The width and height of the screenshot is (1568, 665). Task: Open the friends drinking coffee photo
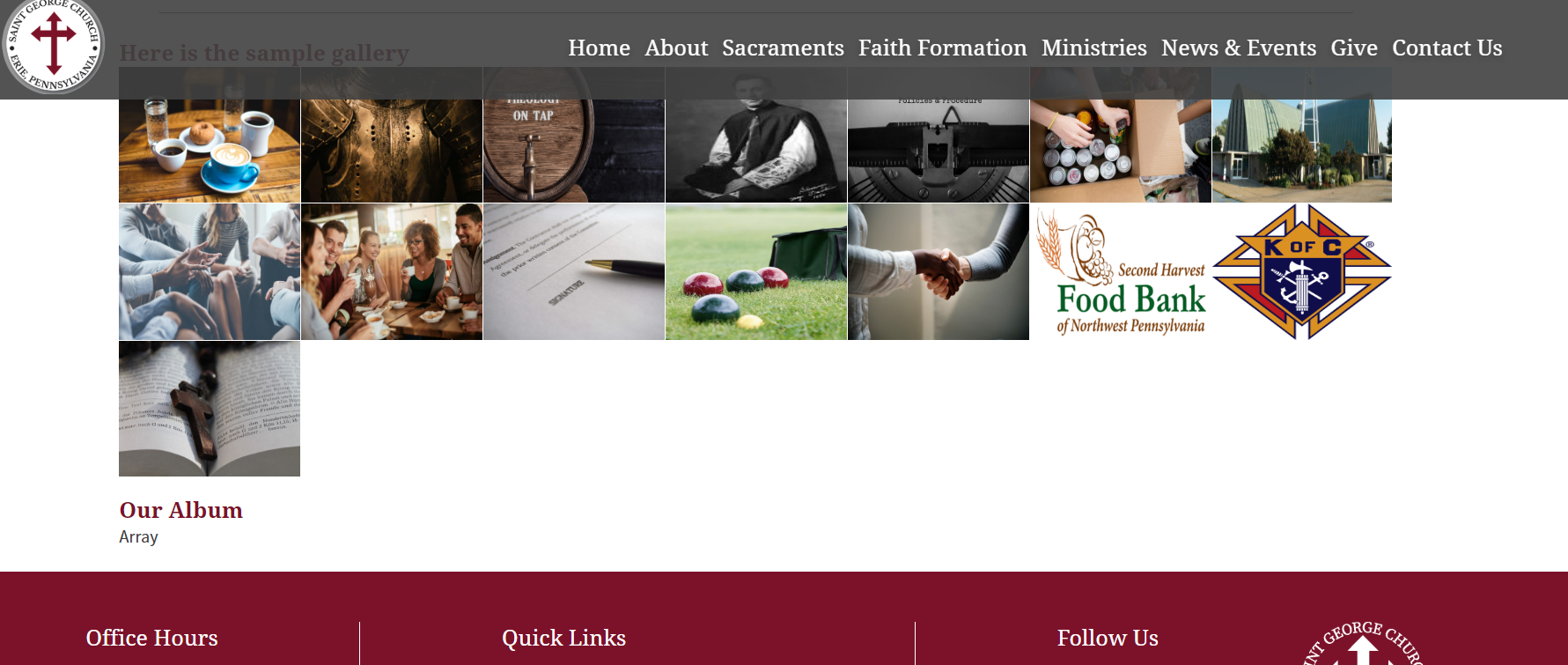point(392,271)
